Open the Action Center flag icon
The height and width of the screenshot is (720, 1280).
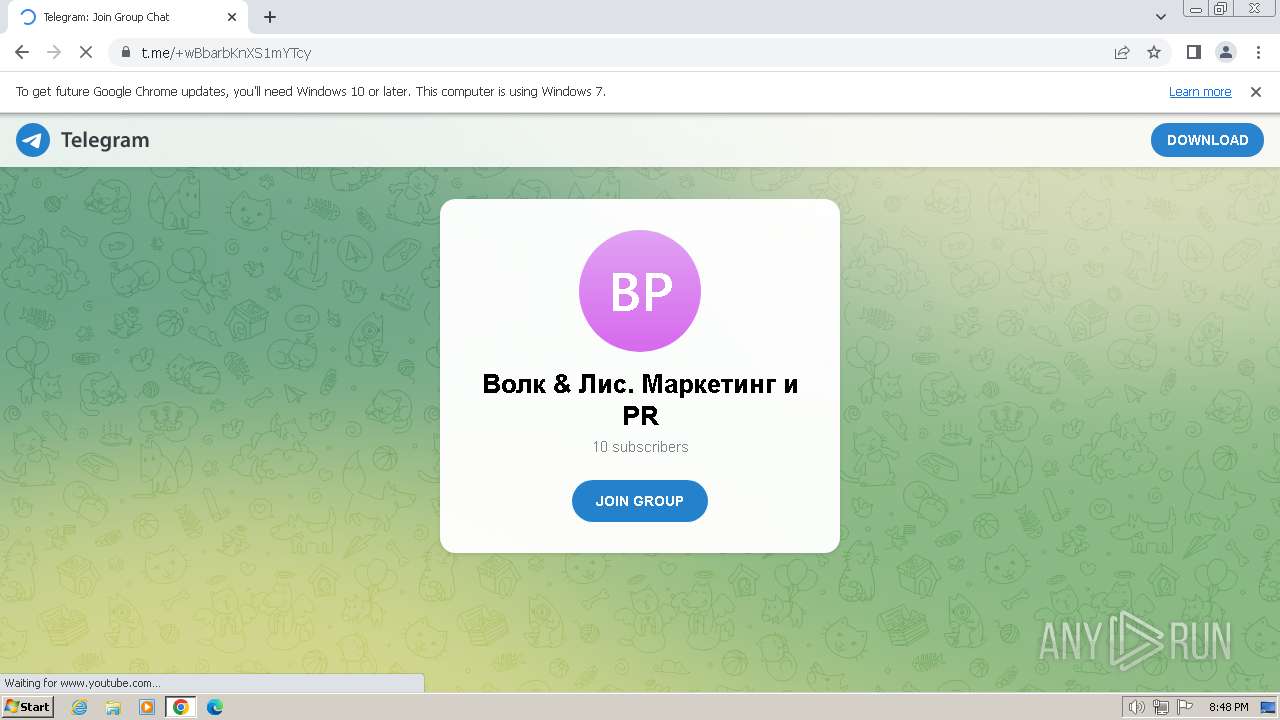coord(1185,707)
